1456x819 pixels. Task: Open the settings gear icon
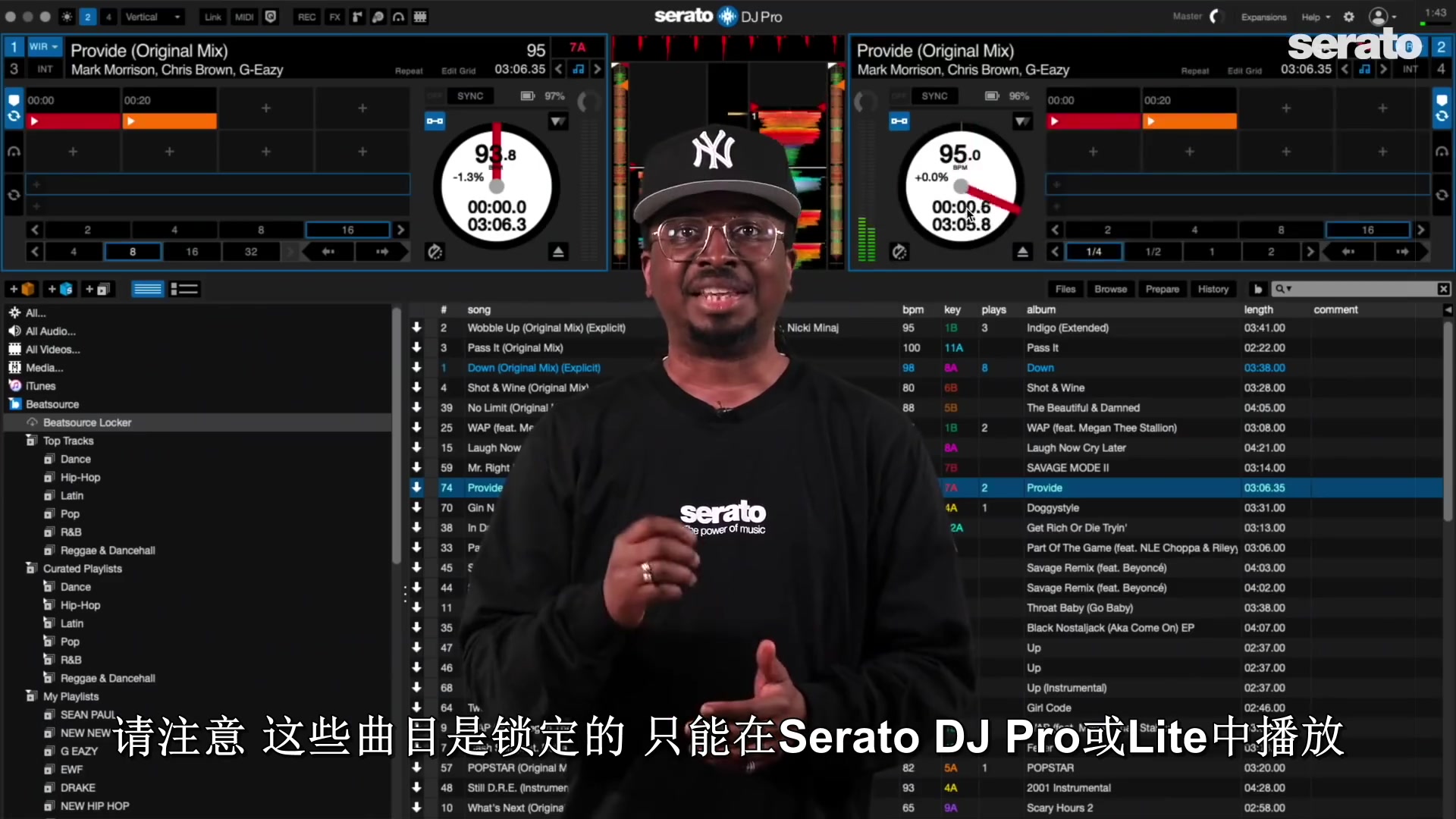click(1349, 17)
